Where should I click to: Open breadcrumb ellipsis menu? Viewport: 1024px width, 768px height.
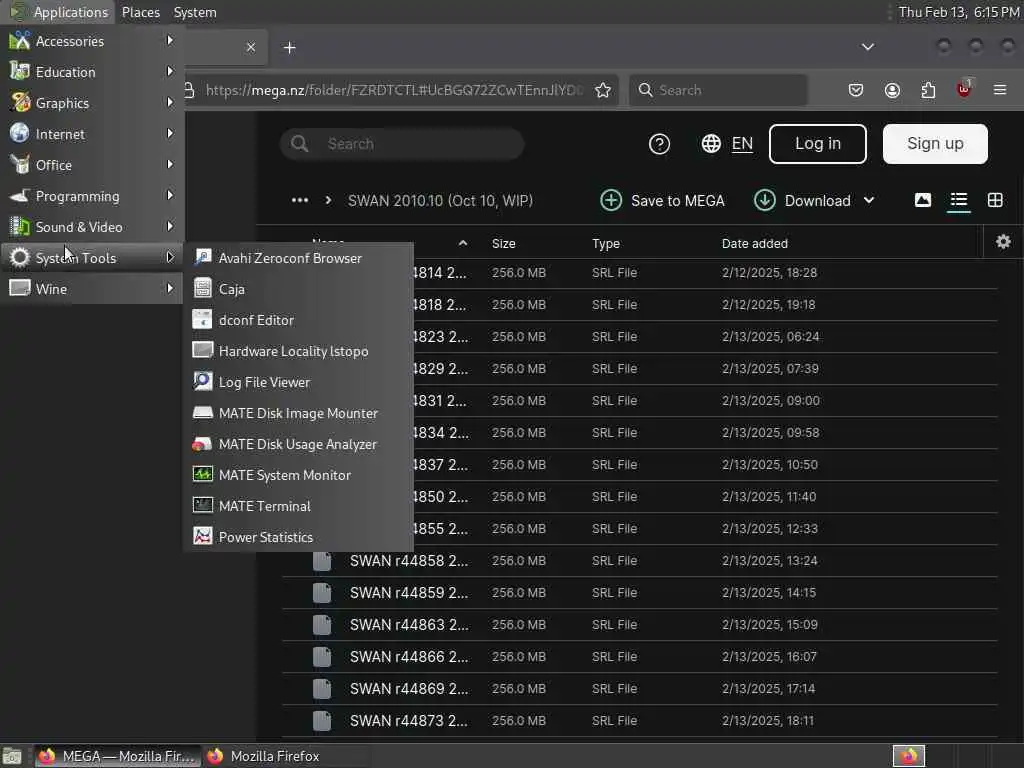[x=300, y=200]
